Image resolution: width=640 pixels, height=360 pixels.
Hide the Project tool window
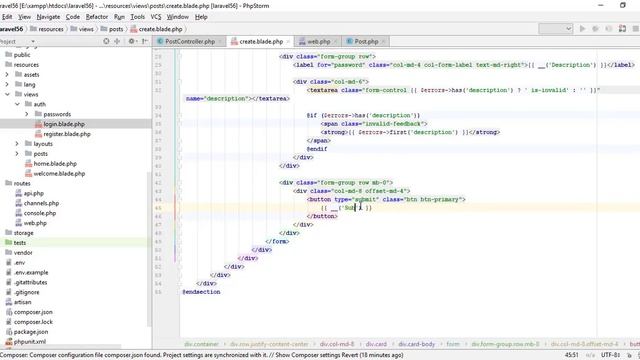[144, 41]
